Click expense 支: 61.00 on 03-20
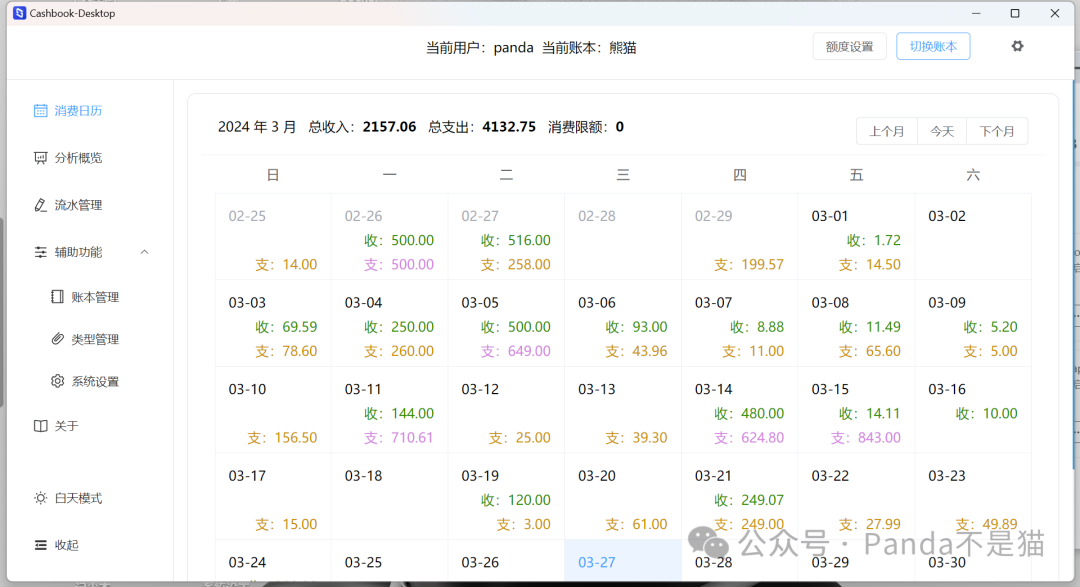 (636, 525)
